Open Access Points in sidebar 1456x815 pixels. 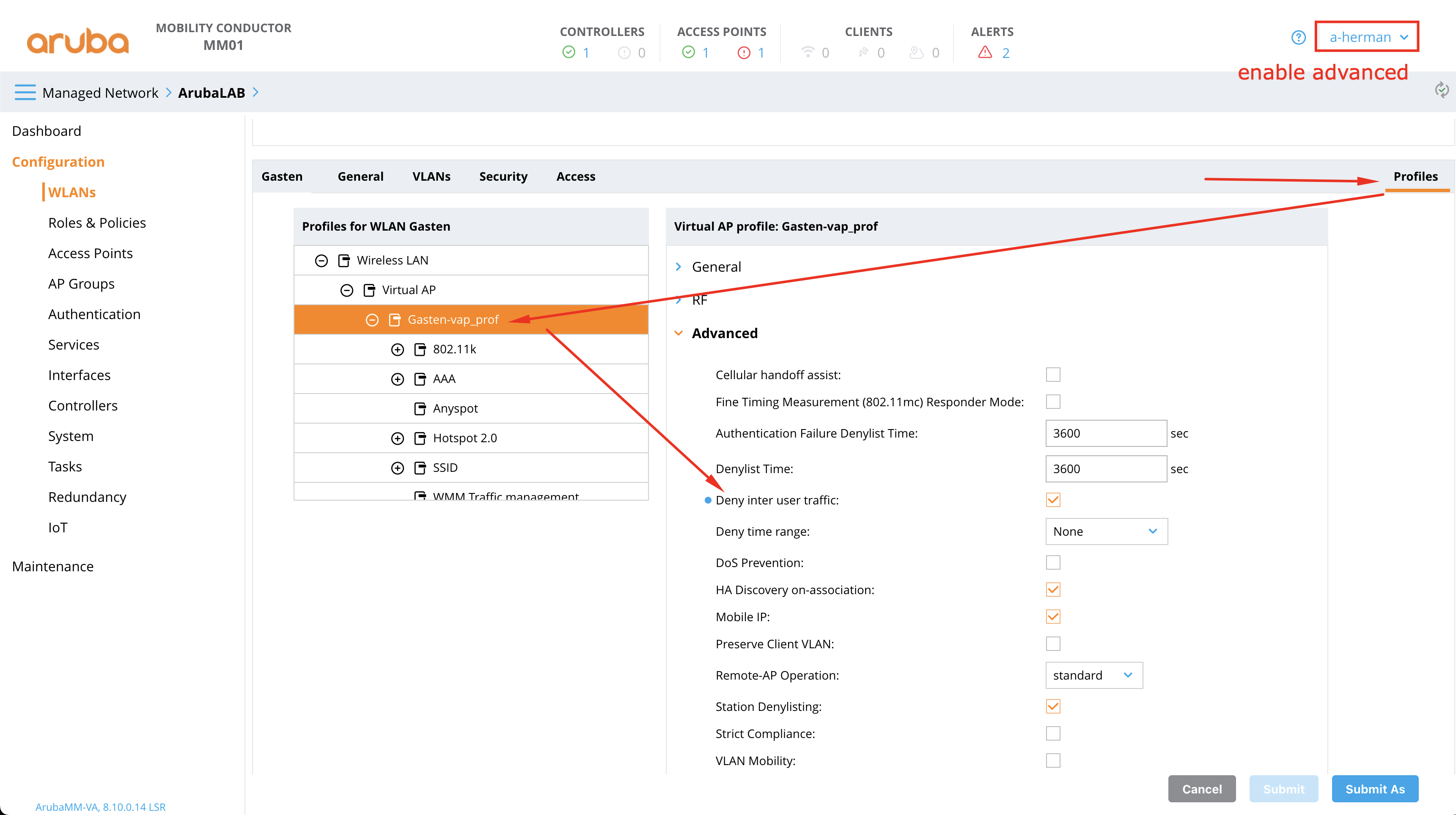click(x=91, y=253)
